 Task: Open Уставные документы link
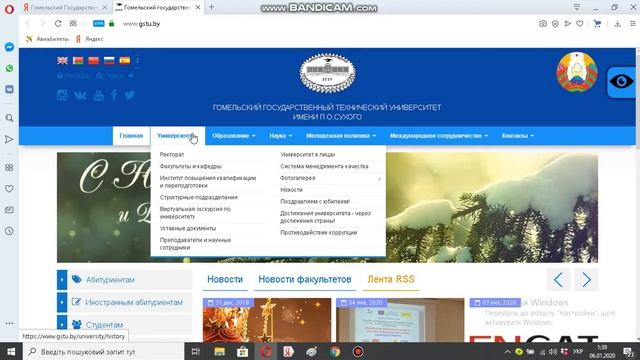tap(188, 228)
